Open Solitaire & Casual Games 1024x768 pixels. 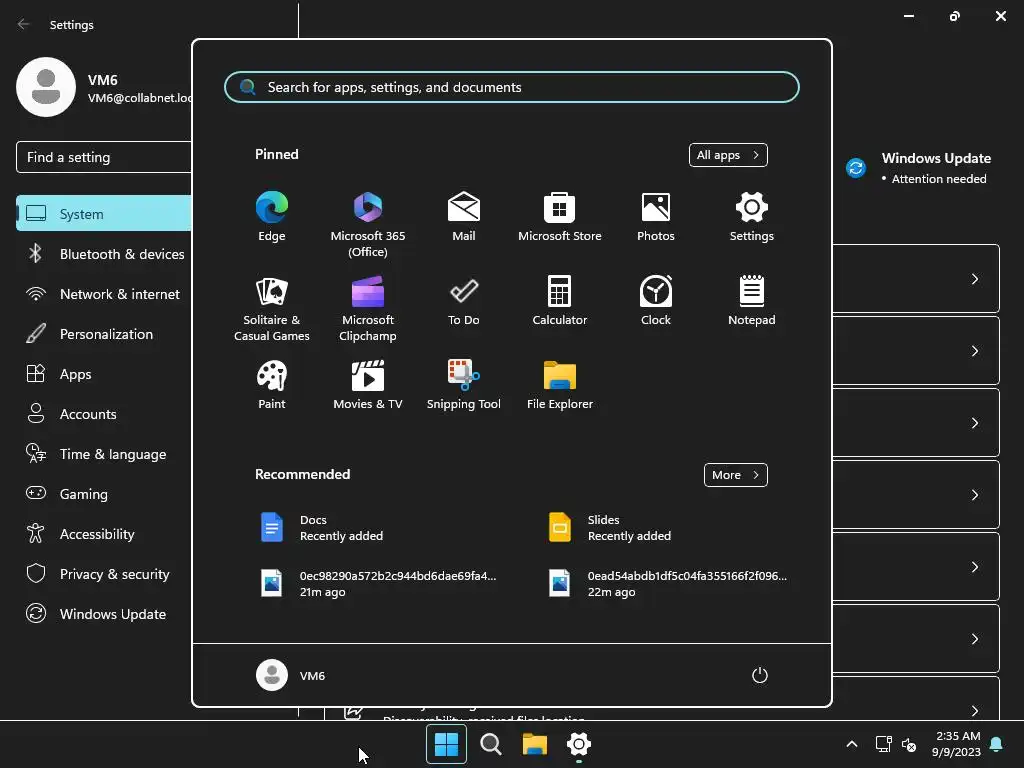coord(272,308)
